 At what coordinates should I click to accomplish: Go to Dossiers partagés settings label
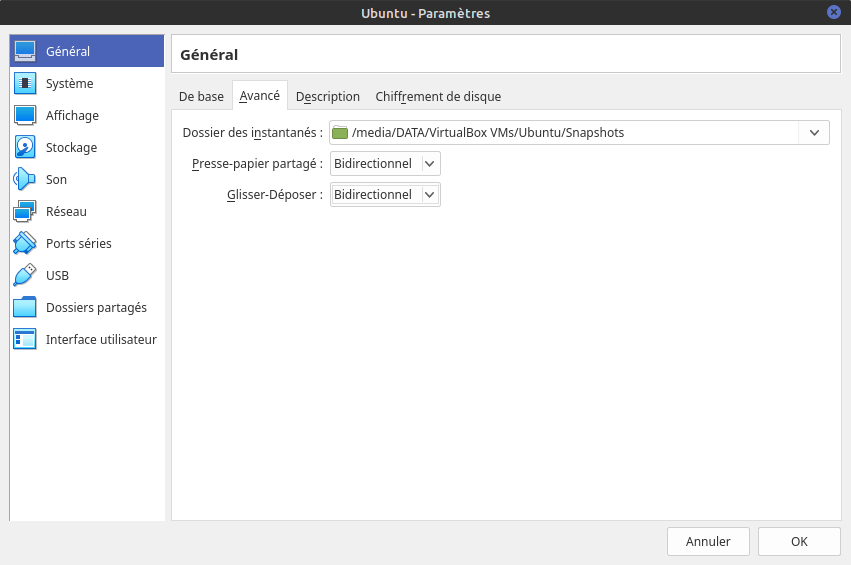96,308
